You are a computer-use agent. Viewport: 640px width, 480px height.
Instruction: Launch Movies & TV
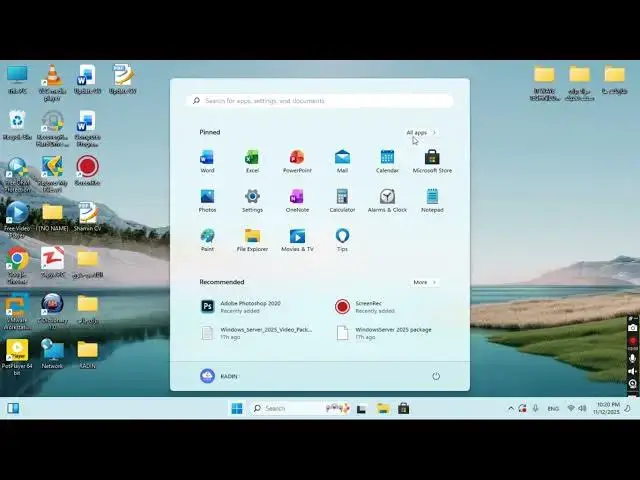tap(297, 240)
